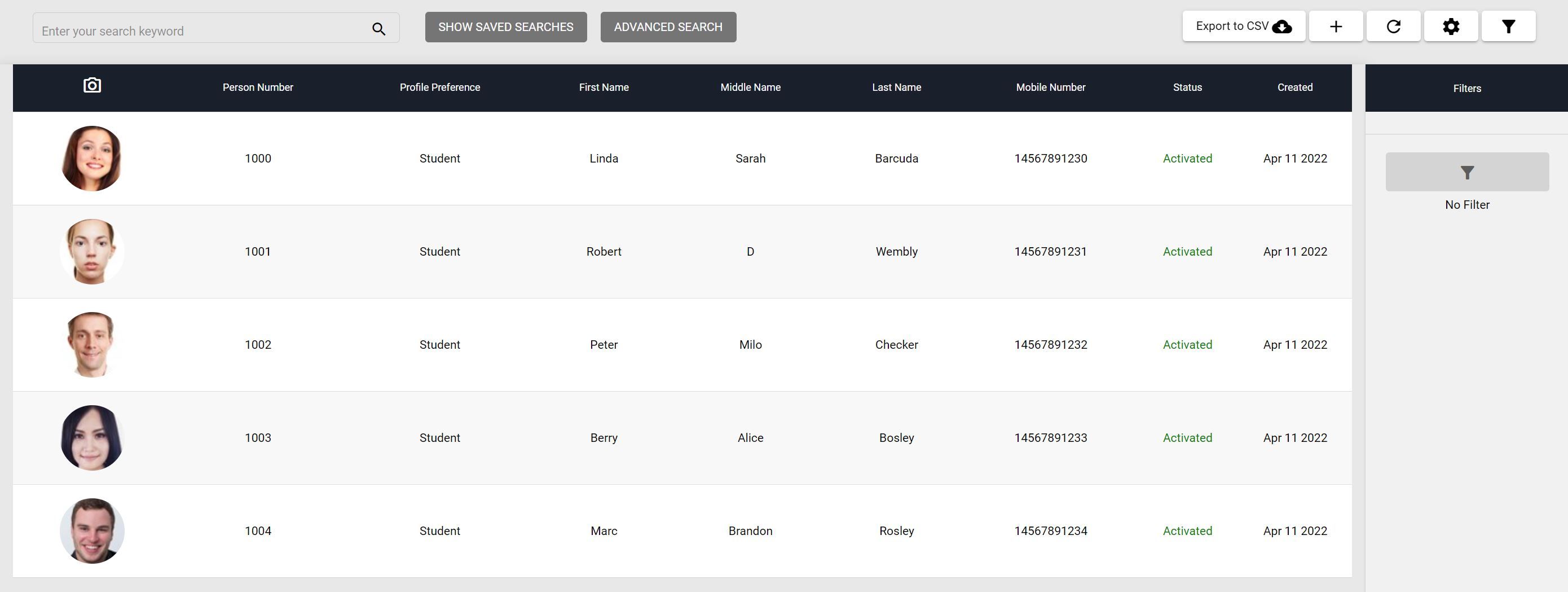Click first name Peter
The width and height of the screenshot is (1568, 592).
click(604, 345)
